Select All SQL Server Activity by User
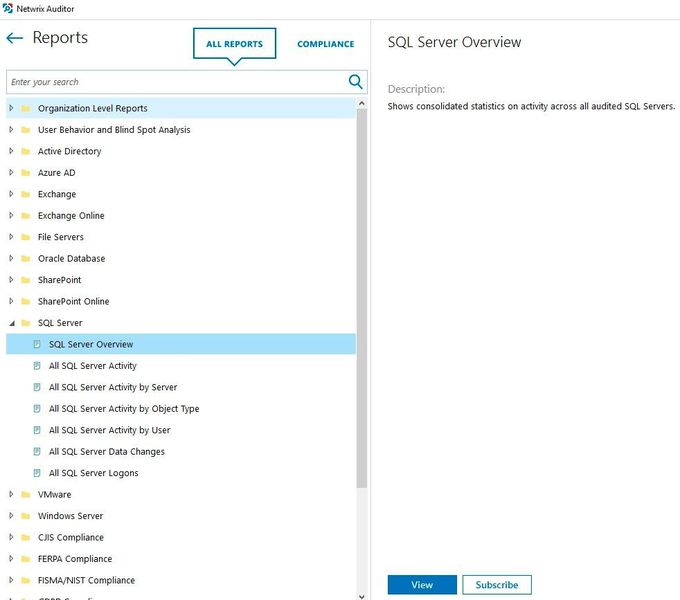 (x=109, y=430)
